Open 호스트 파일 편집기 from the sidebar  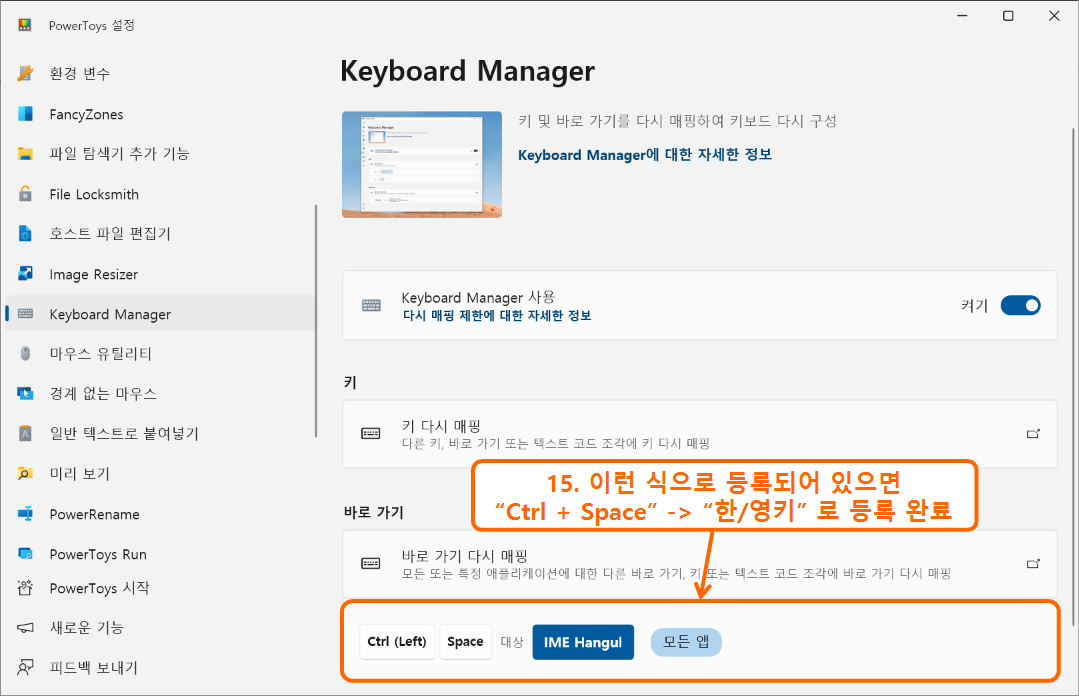(24, 234)
